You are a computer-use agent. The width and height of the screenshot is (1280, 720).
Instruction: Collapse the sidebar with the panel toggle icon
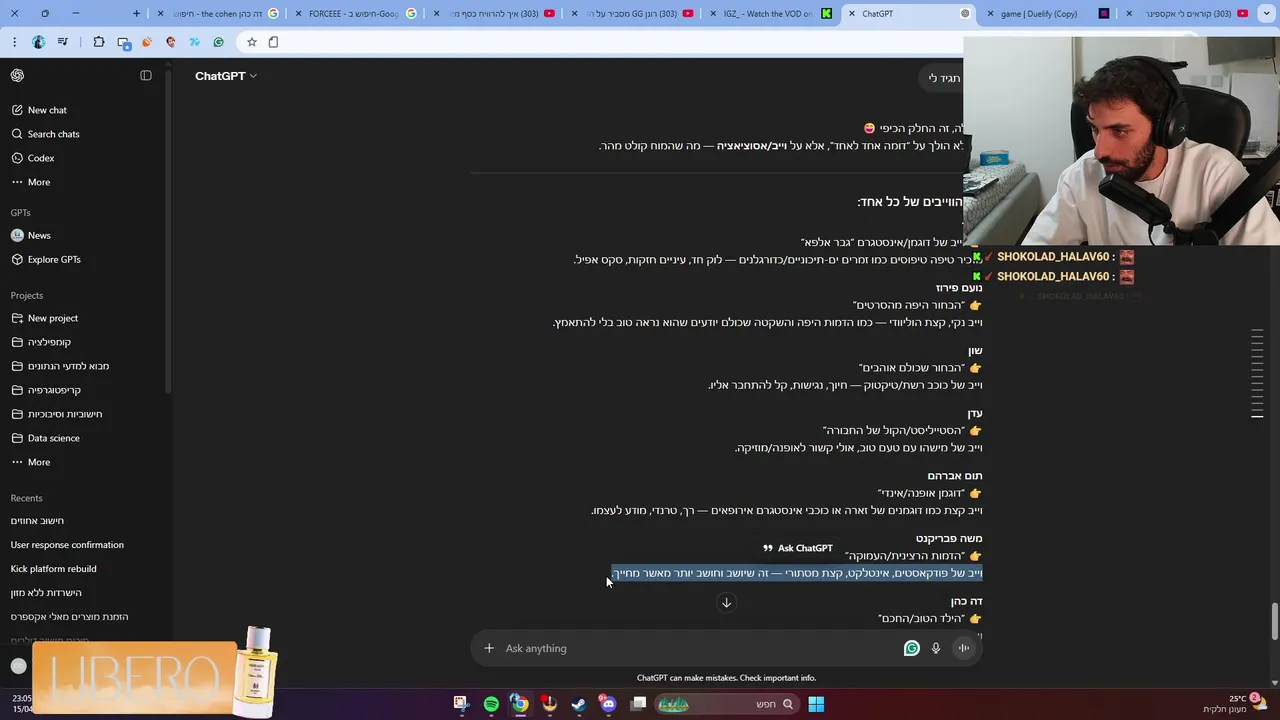[x=146, y=76]
